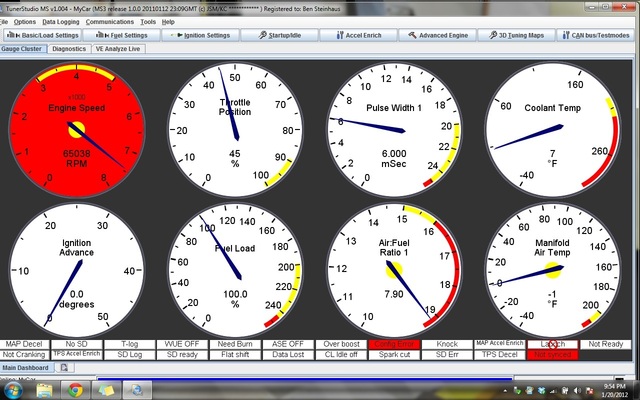Click the TPS Accel Enrich indicator

(x=77, y=355)
